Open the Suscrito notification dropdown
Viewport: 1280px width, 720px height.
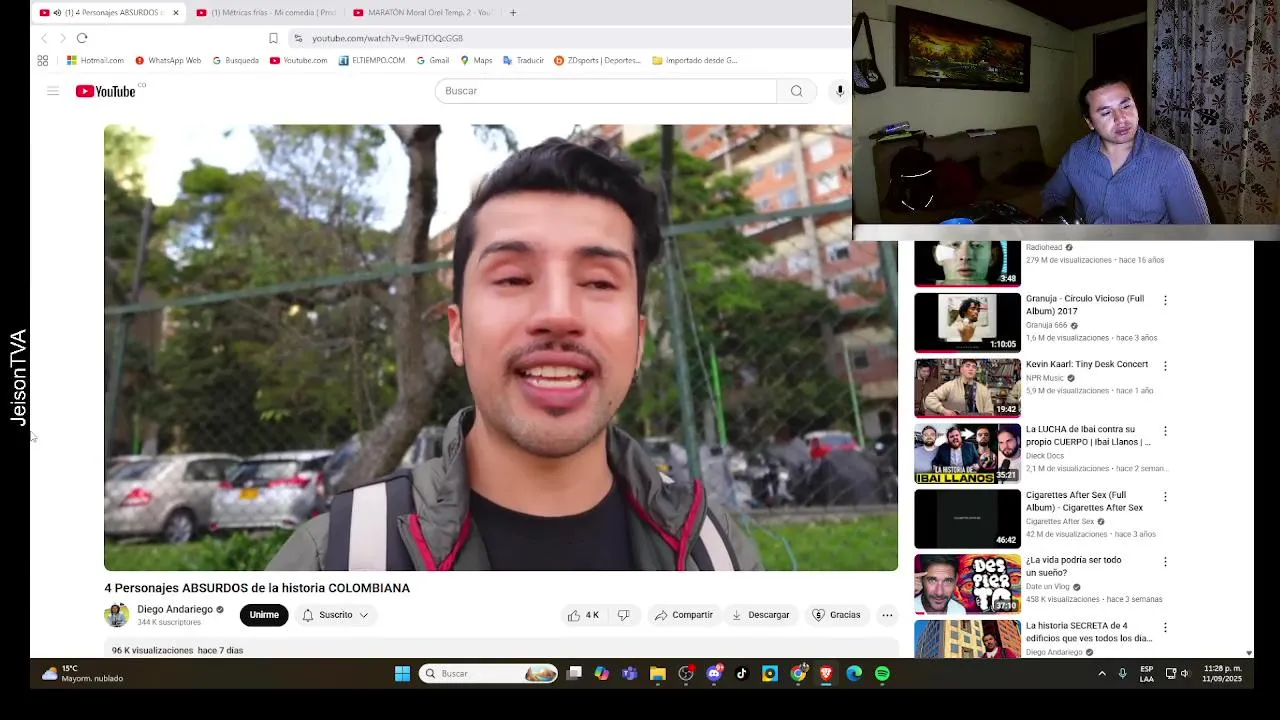tap(336, 615)
